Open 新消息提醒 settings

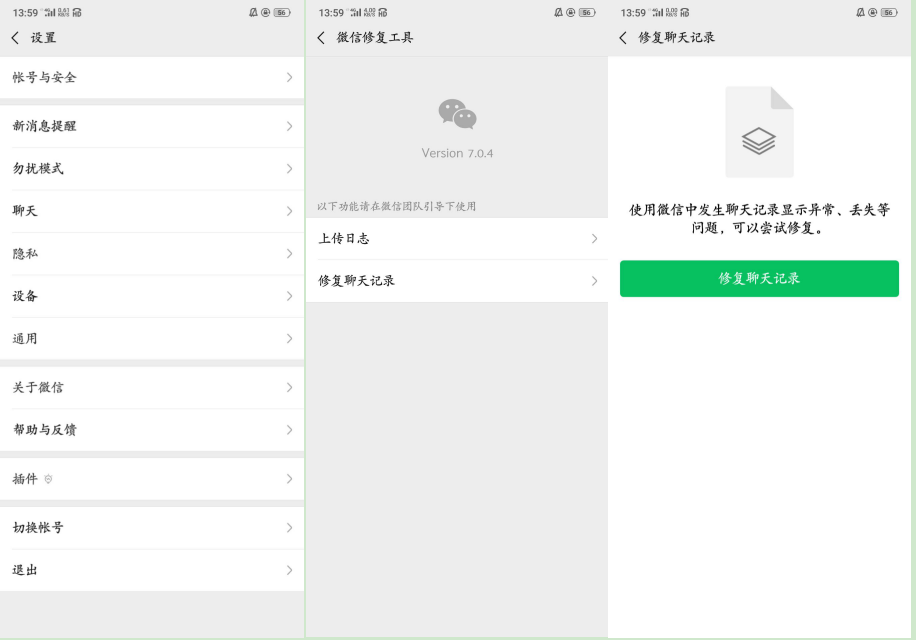(152, 126)
